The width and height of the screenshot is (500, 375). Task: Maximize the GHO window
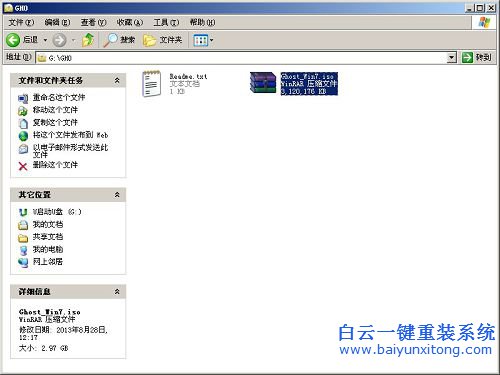pos(480,8)
